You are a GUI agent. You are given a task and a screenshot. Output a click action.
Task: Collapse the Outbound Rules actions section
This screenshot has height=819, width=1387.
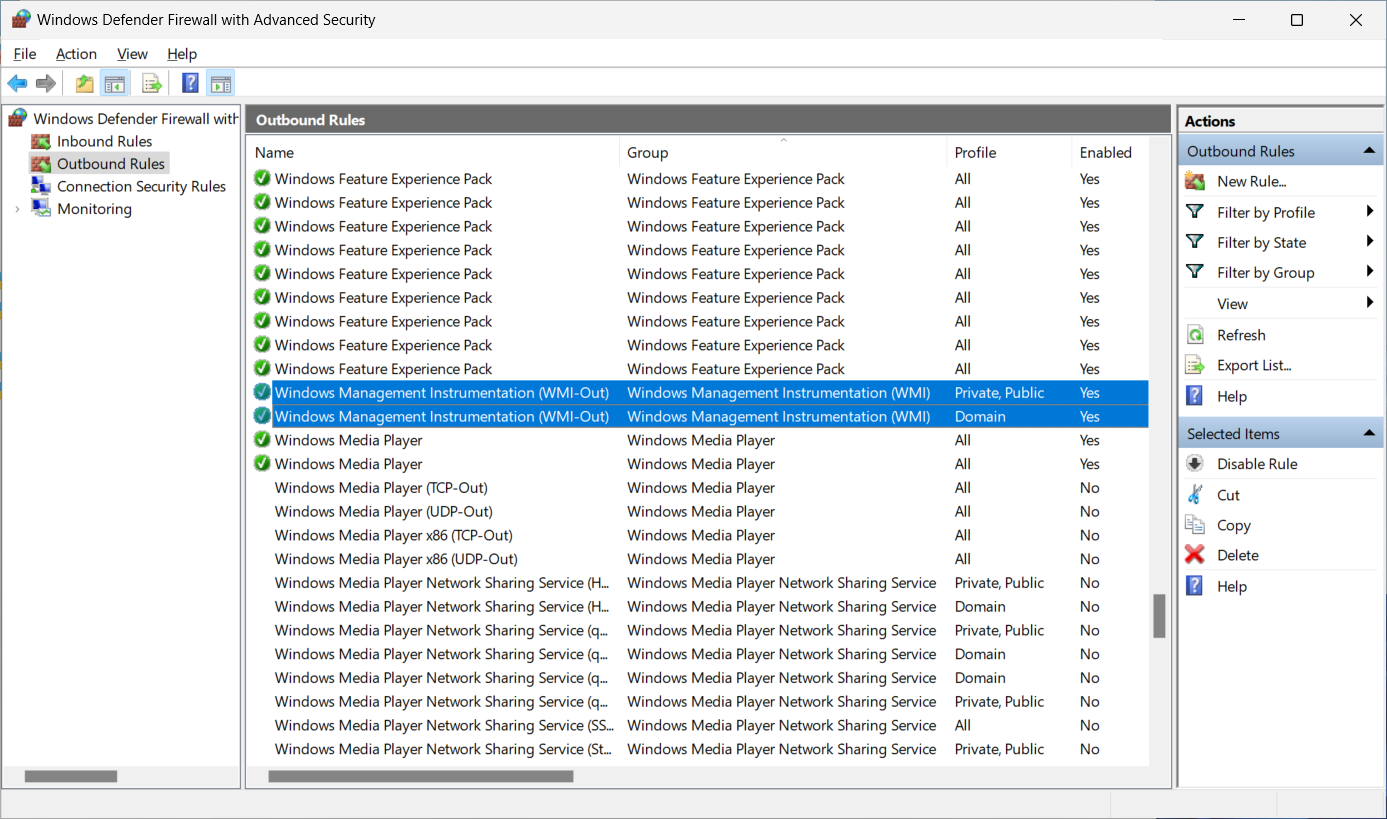pyautogui.click(x=1369, y=151)
